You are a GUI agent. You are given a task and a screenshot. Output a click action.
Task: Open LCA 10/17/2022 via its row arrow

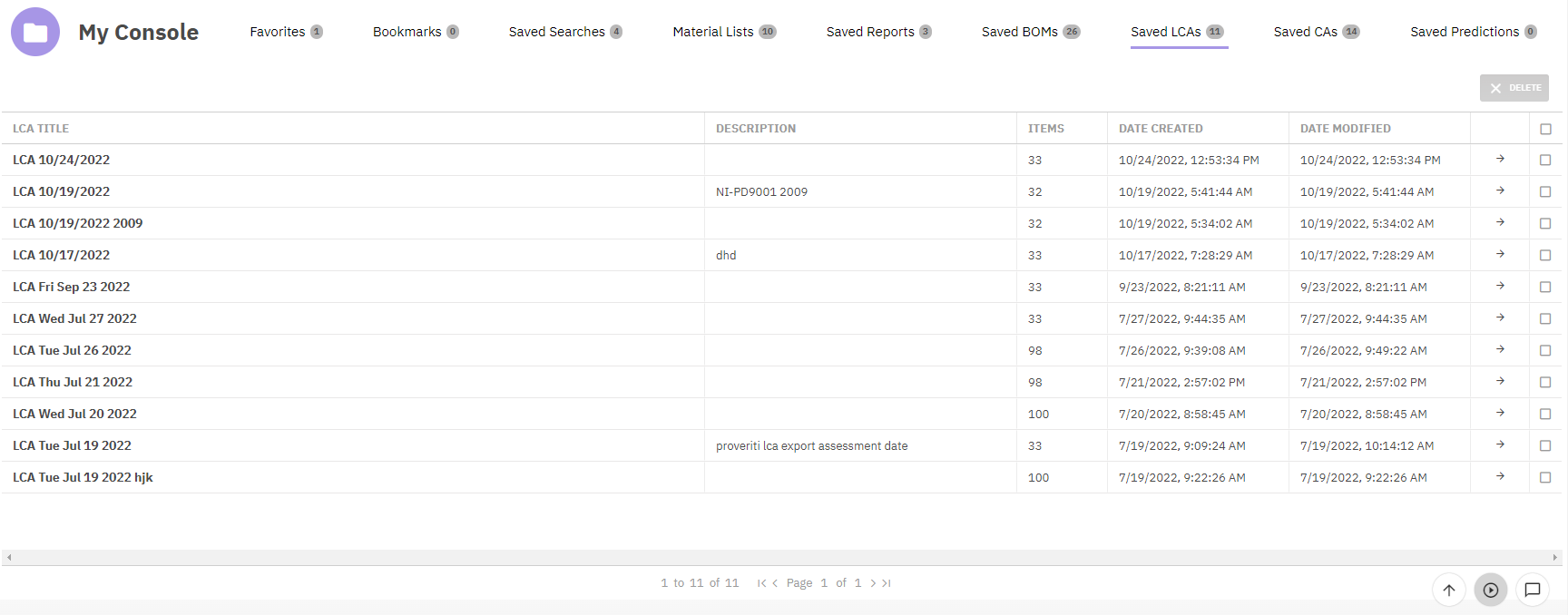point(1500,254)
